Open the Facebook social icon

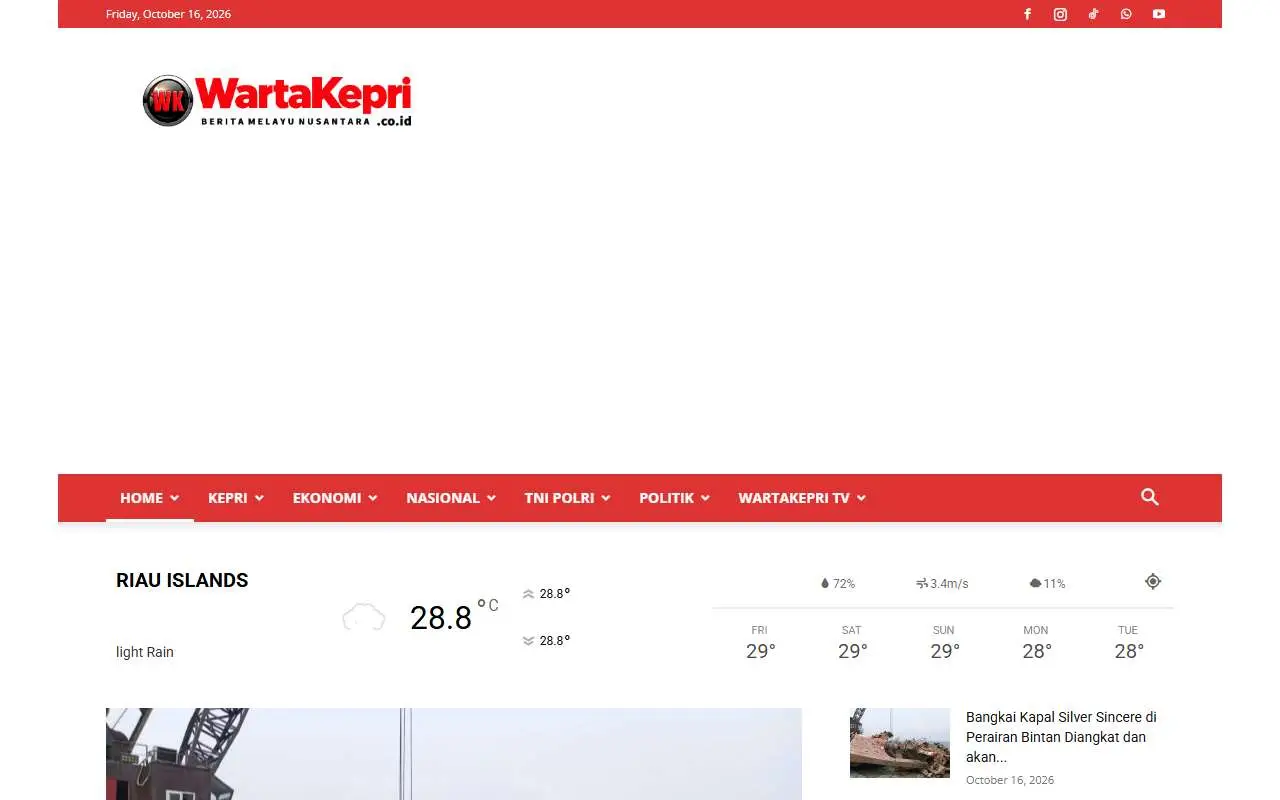[1027, 14]
